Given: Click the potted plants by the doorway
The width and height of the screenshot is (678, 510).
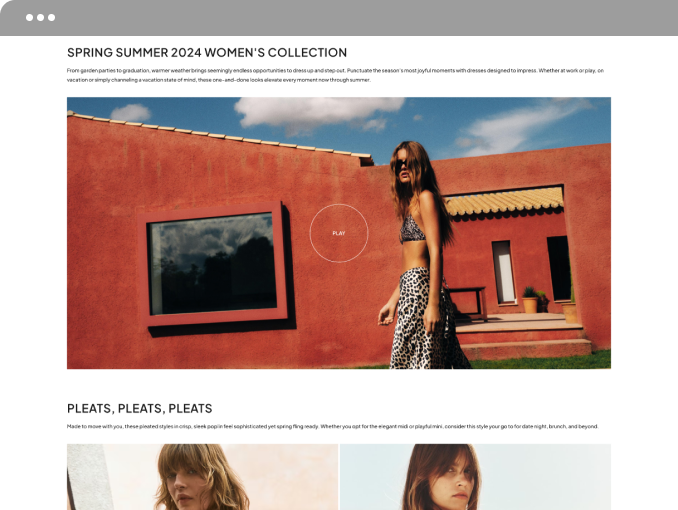Looking at the screenshot, I should (x=535, y=299).
